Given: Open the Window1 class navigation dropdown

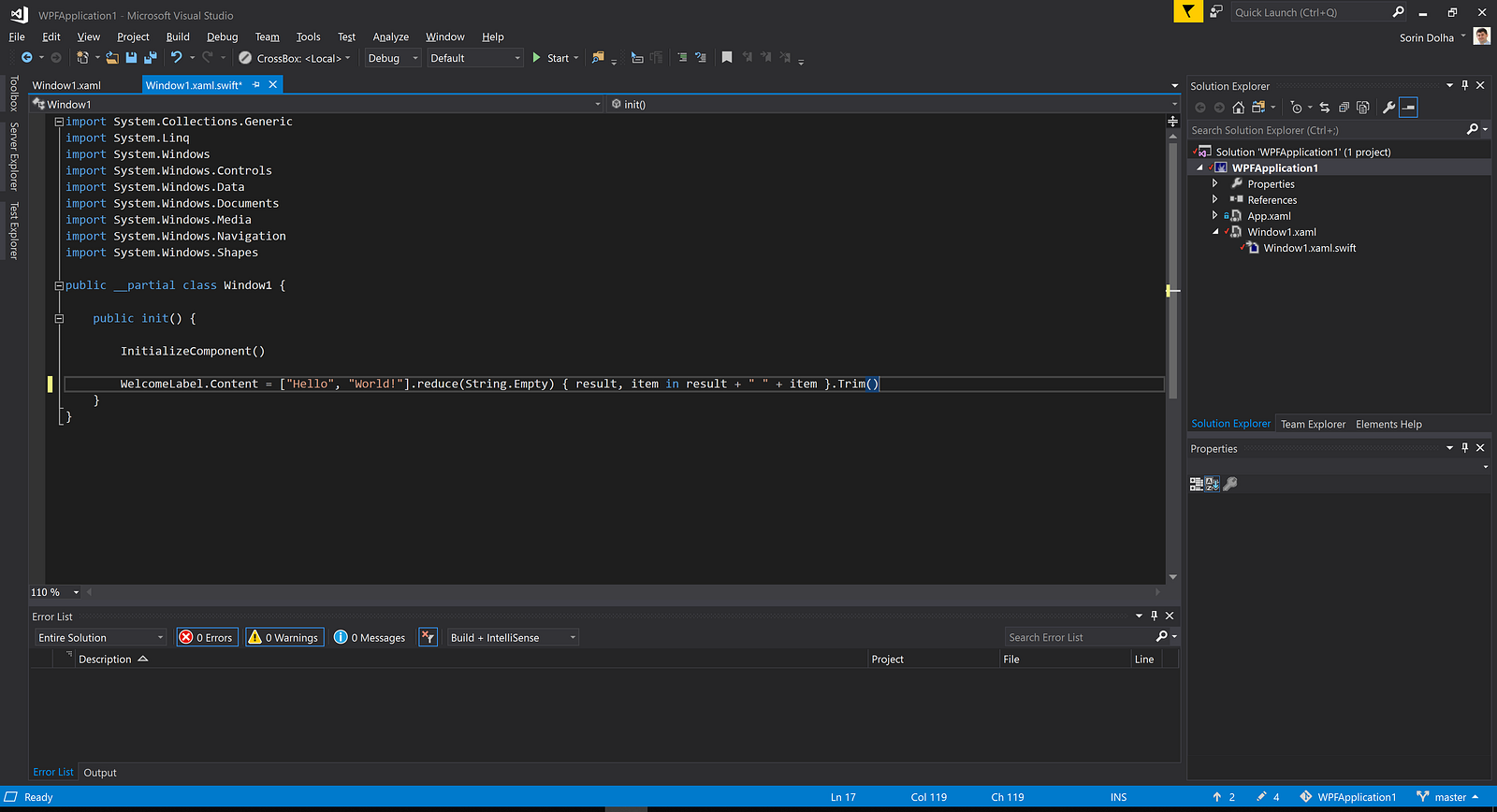Looking at the screenshot, I should pyautogui.click(x=317, y=104).
